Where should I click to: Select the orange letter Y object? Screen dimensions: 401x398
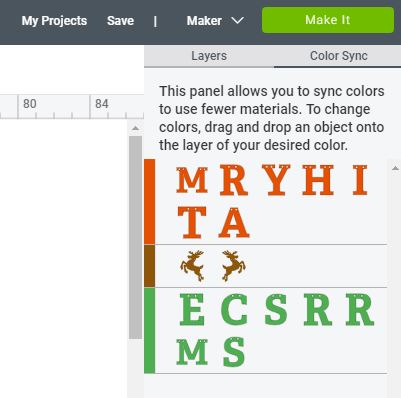pos(276,180)
